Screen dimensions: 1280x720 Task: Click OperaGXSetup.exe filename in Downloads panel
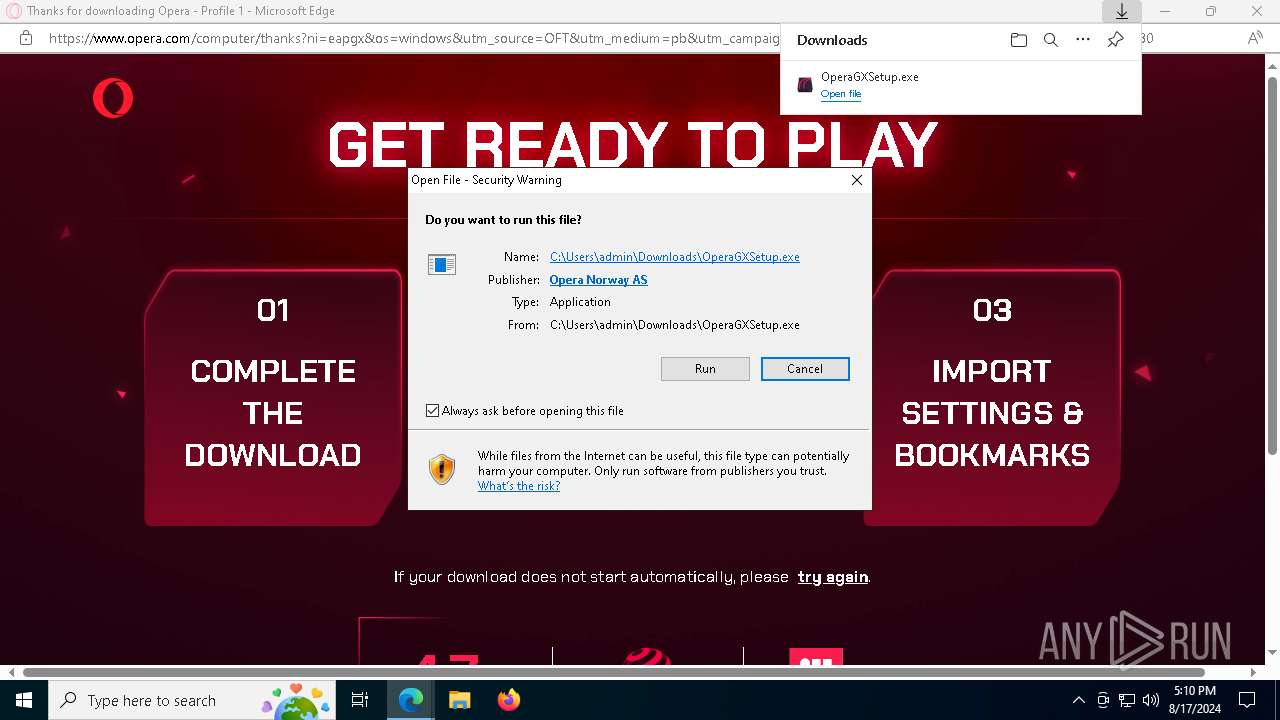click(x=869, y=77)
